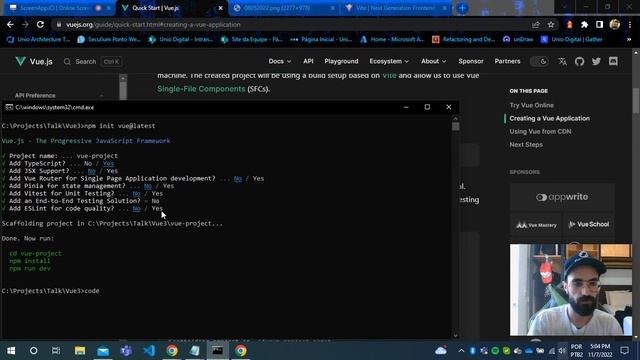Switch to the ScreenApp.IO browser tab
The height and width of the screenshot is (360, 640).
[54, 8]
